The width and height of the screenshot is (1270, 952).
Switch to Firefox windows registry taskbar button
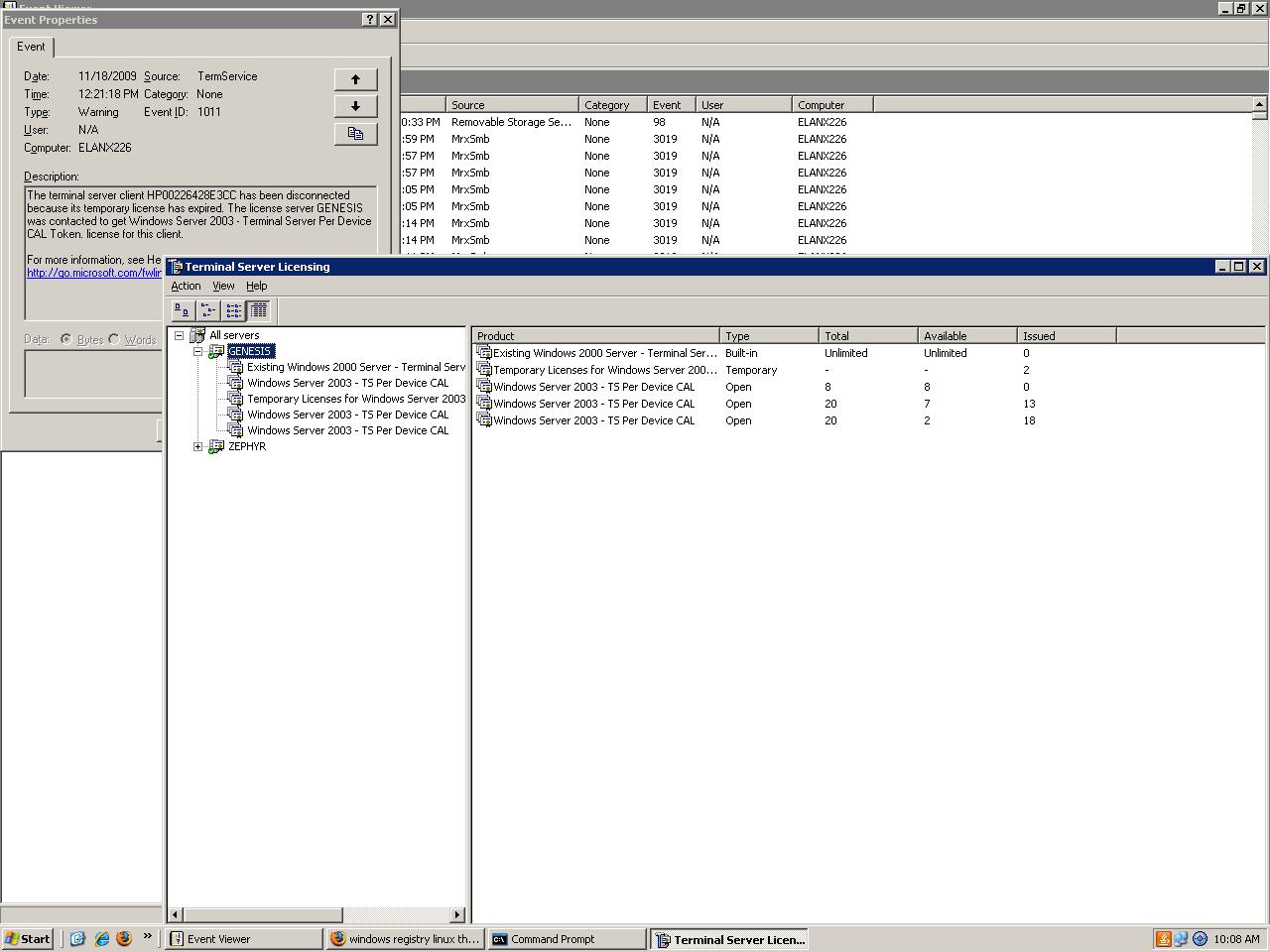[405, 938]
